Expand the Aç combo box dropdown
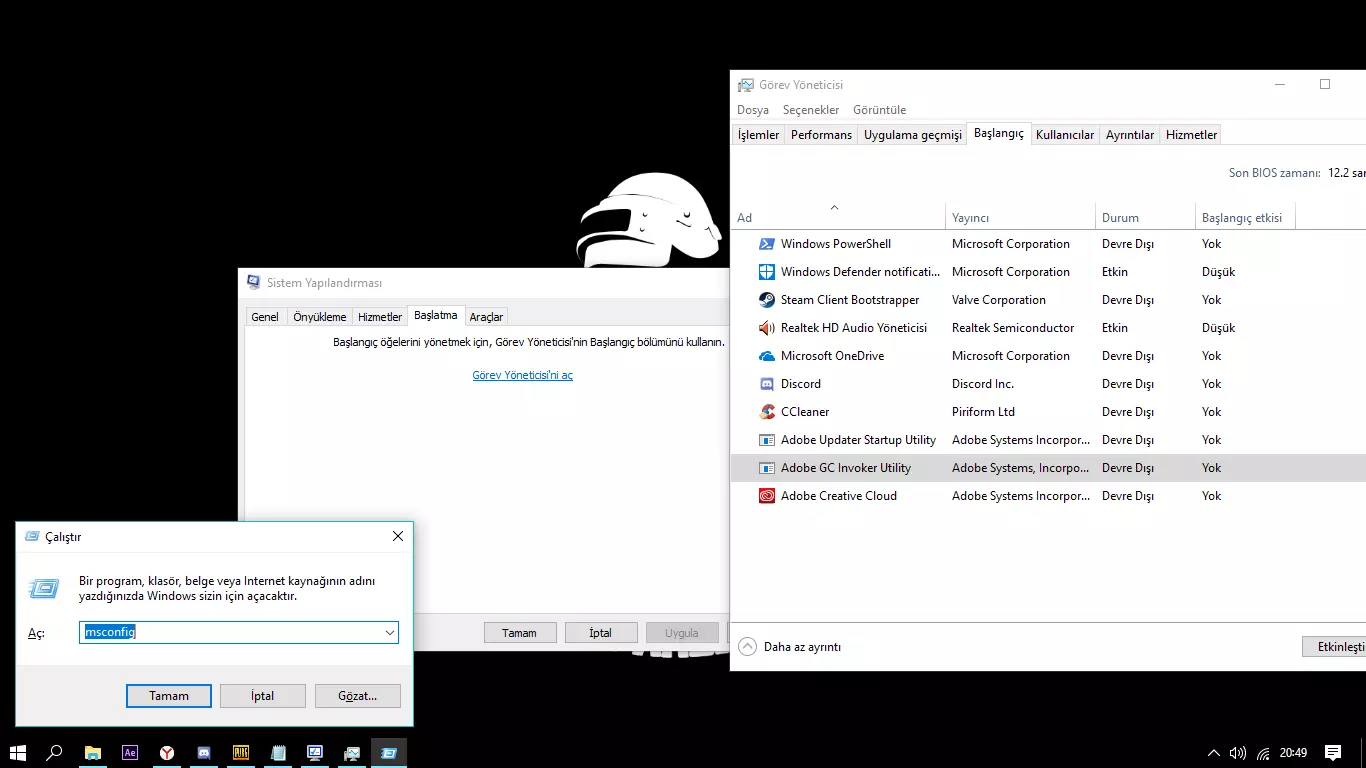Viewport: 1366px width, 768px height. (389, 633)
